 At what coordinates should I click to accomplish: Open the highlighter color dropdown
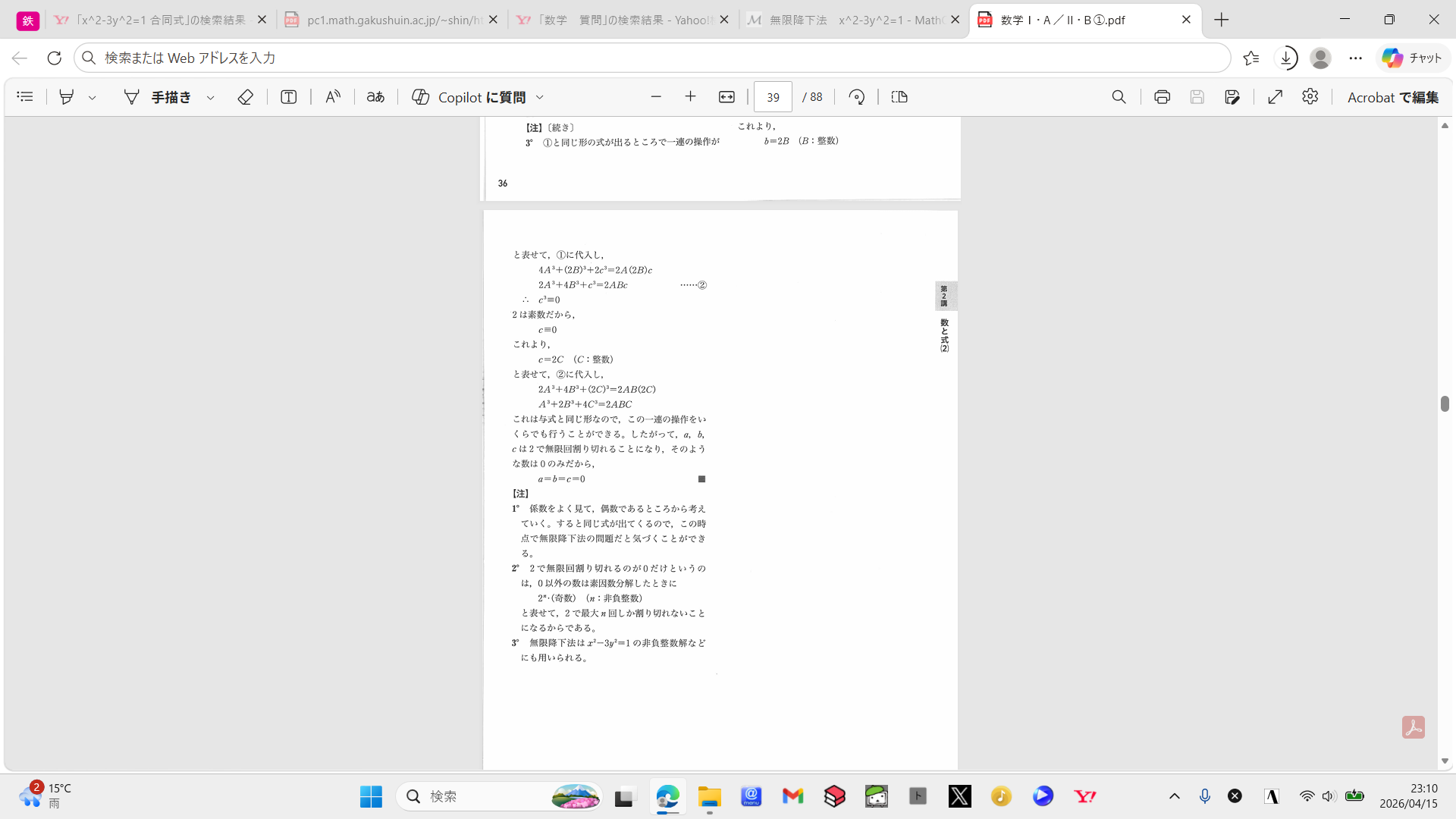pos(93,96)
